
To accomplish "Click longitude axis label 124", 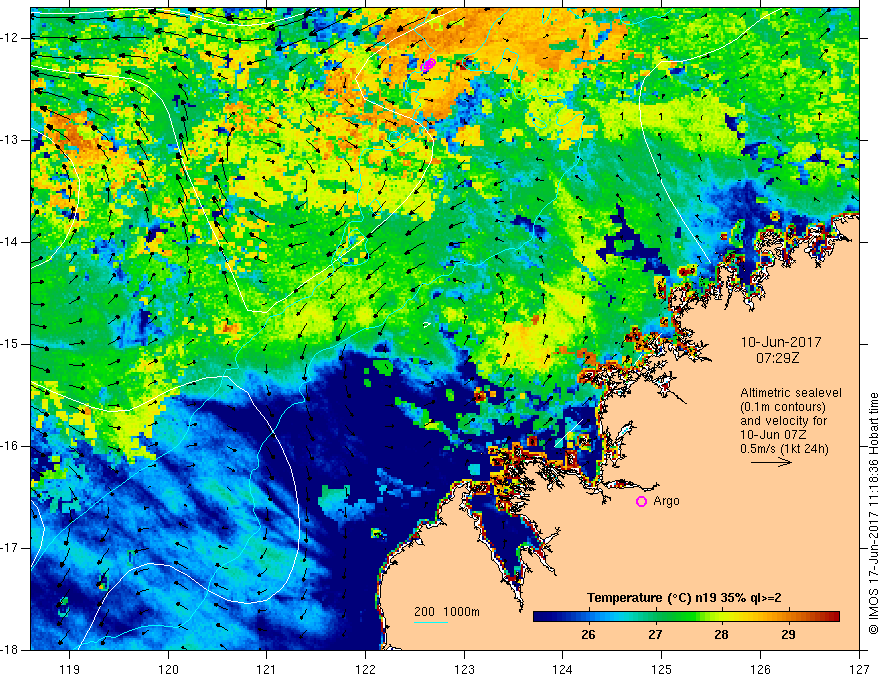I will click(563, 669).
